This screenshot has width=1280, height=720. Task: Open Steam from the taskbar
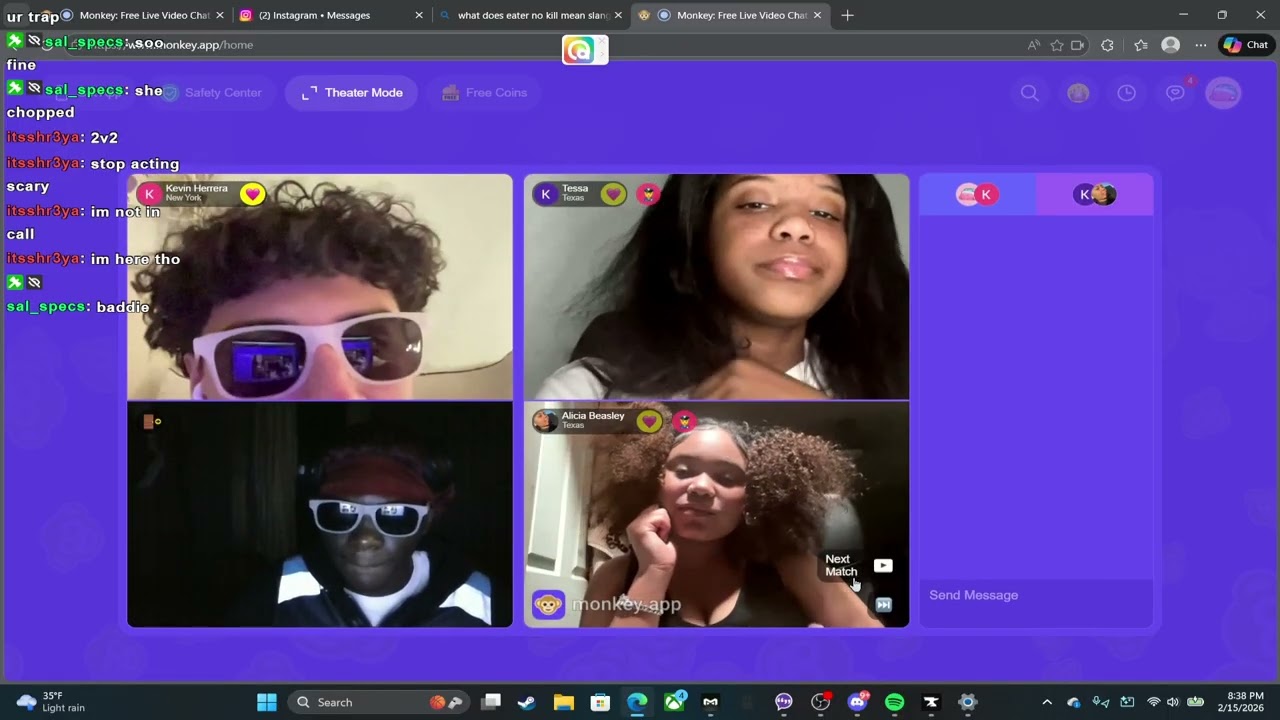(x=526, y=702)
